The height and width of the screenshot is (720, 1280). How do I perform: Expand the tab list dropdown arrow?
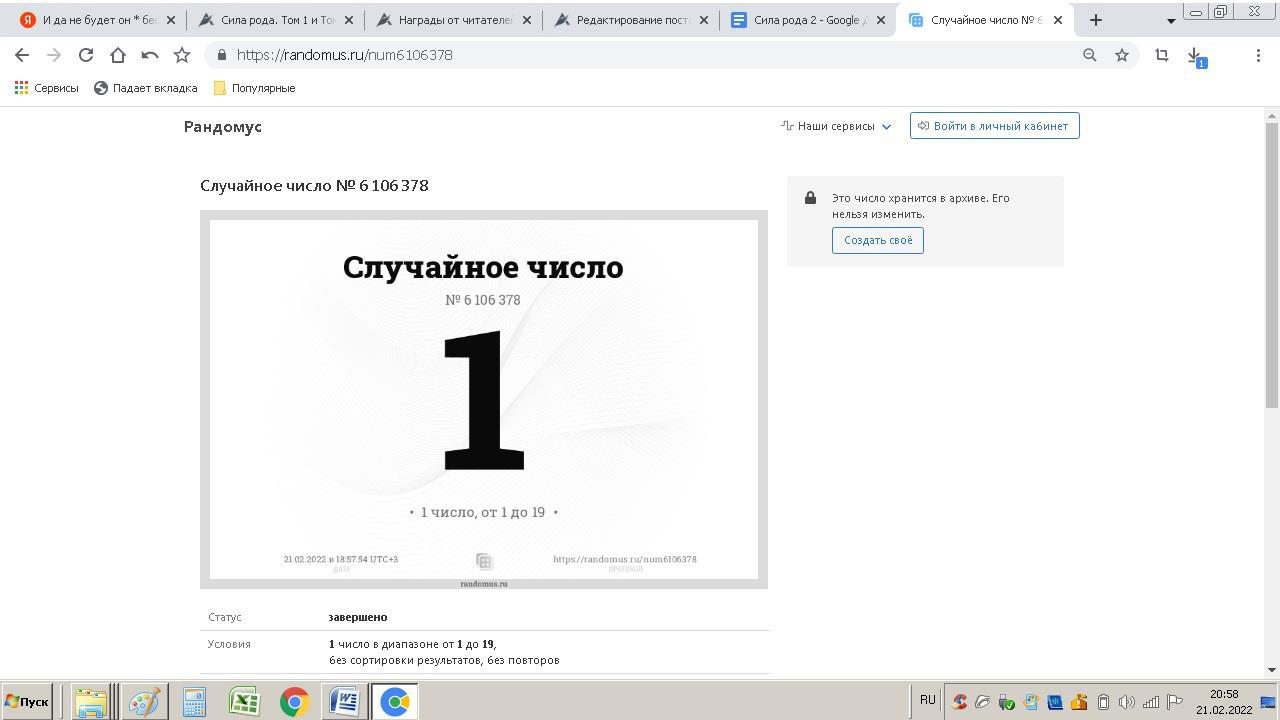[x=1171, y=21]
